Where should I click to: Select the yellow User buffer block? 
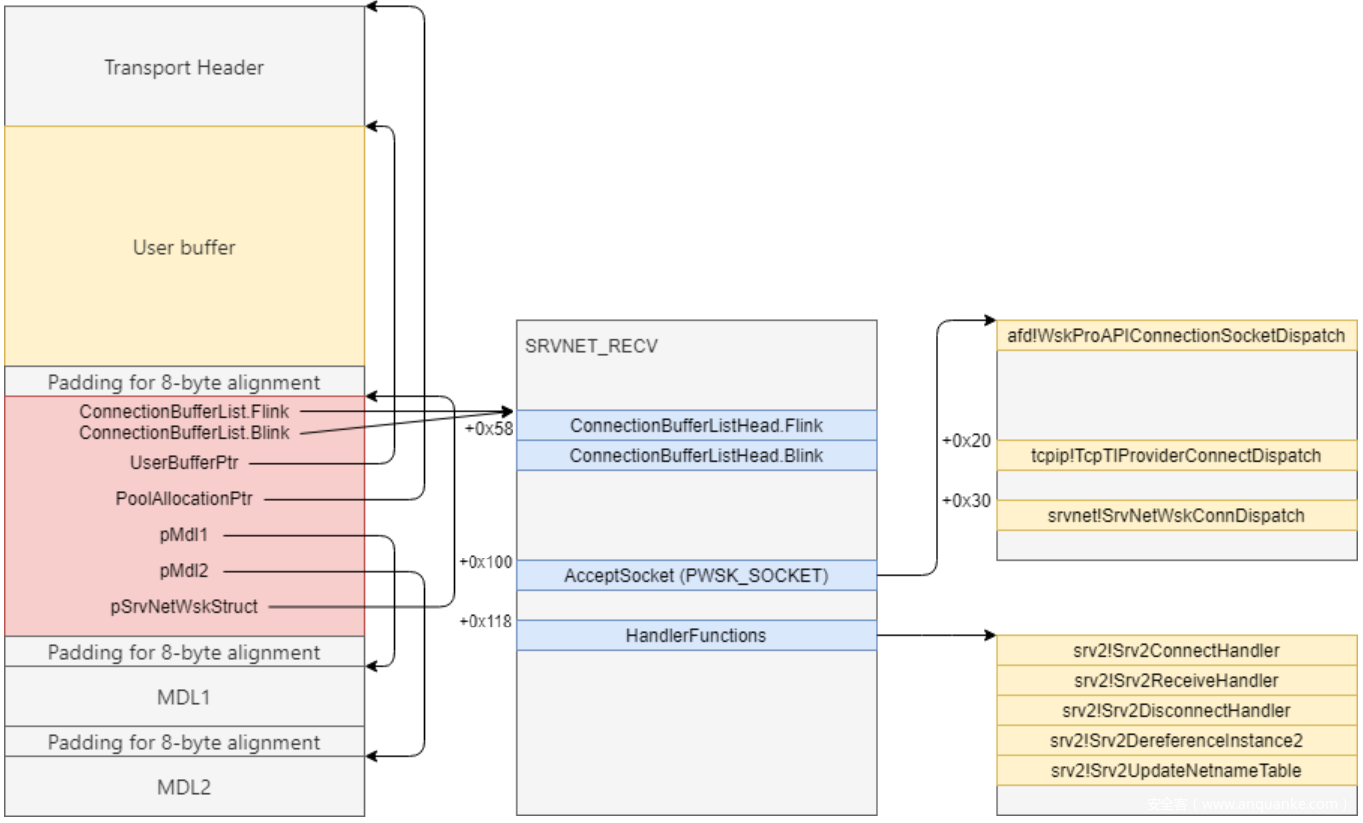tap(184, 247)
